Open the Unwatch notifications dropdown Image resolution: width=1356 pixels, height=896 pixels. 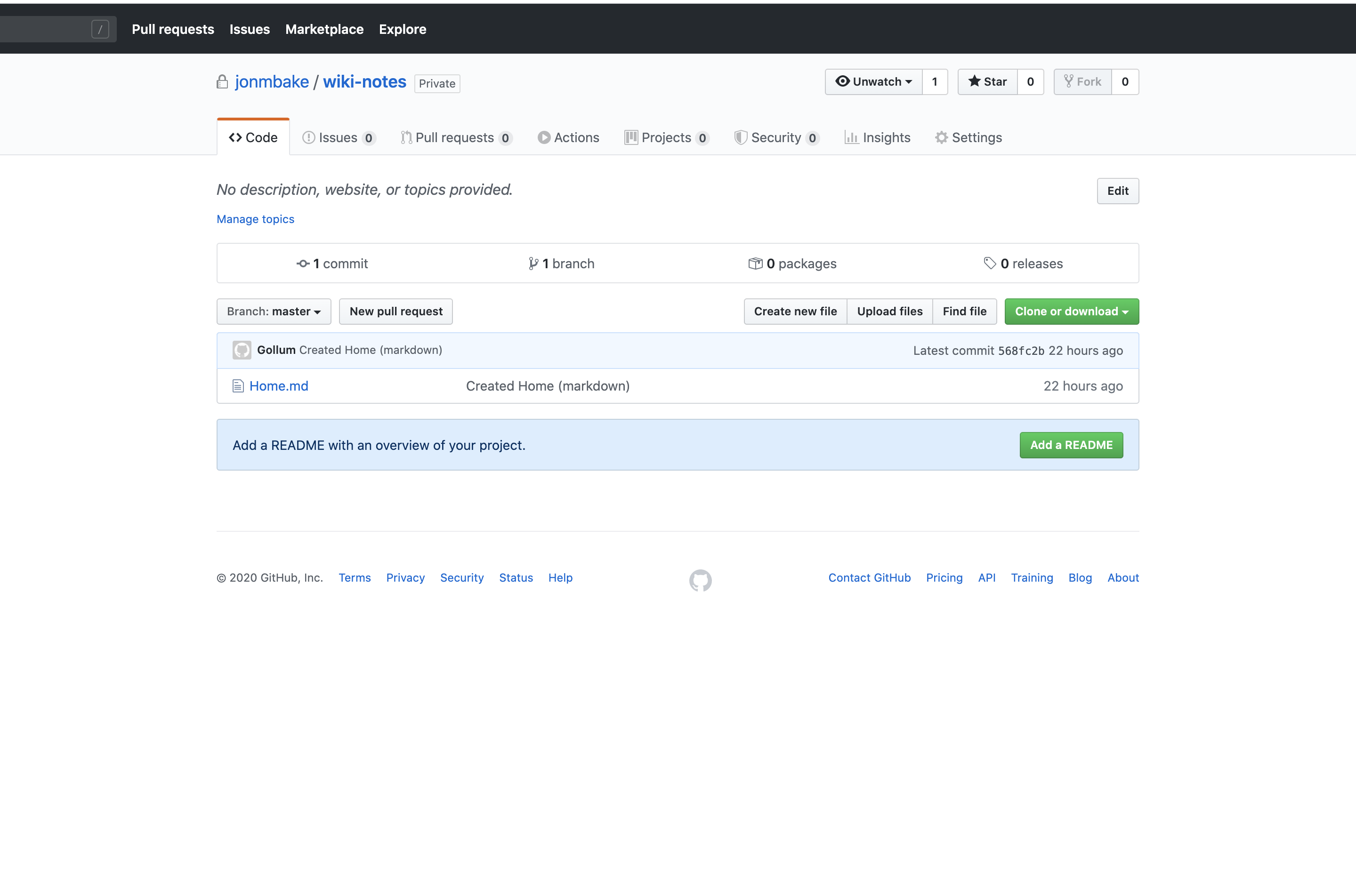pos(873,82)
